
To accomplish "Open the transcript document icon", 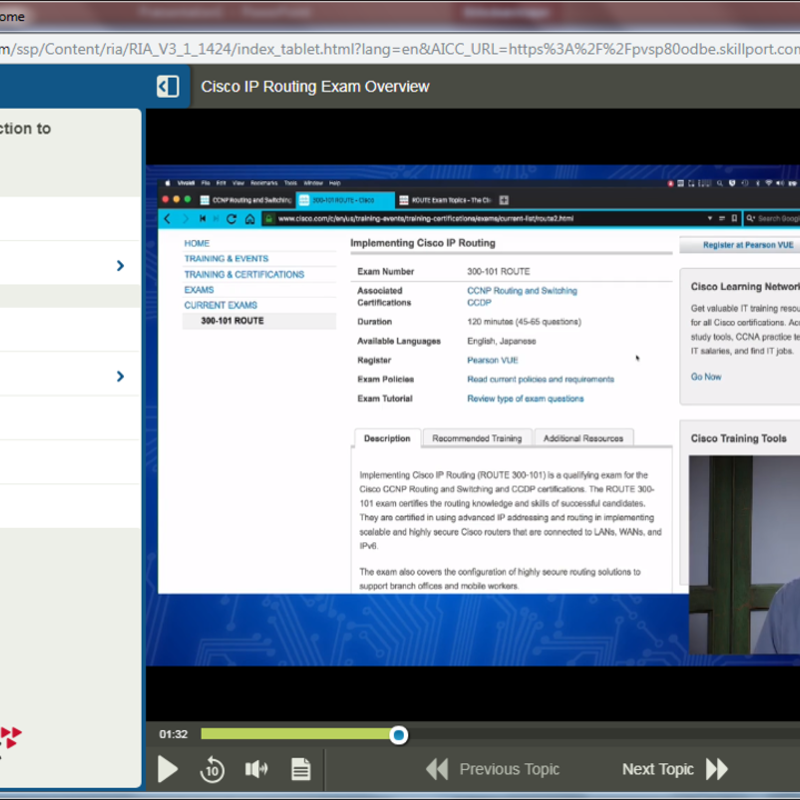I will (301, 769).
